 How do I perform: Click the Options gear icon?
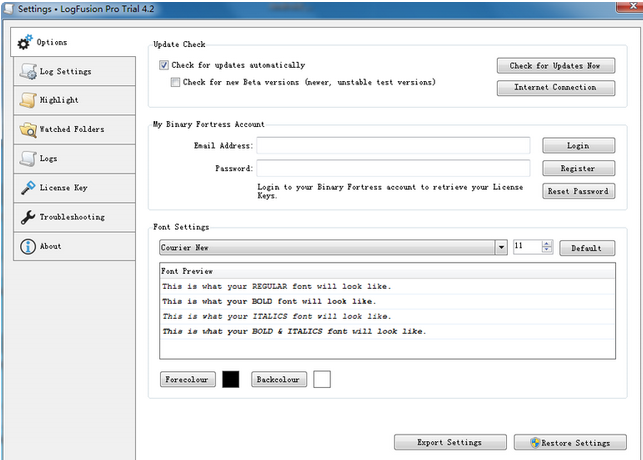(25, 42)
